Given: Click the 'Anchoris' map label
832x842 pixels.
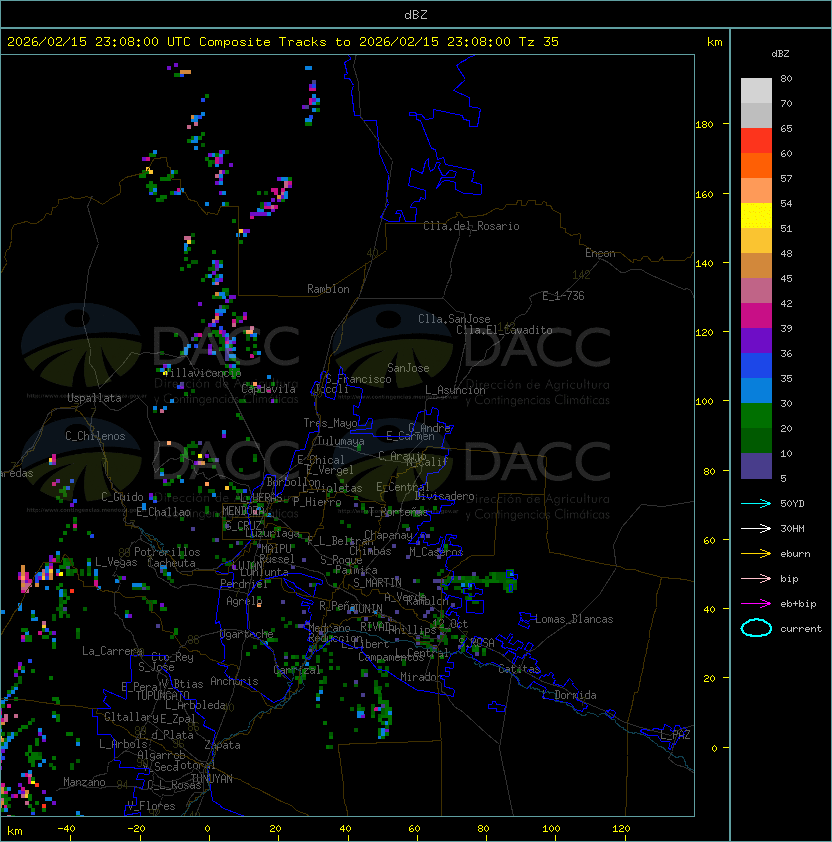Looking at the screenshot, I should pyautogui.click(x=234, y=681).
